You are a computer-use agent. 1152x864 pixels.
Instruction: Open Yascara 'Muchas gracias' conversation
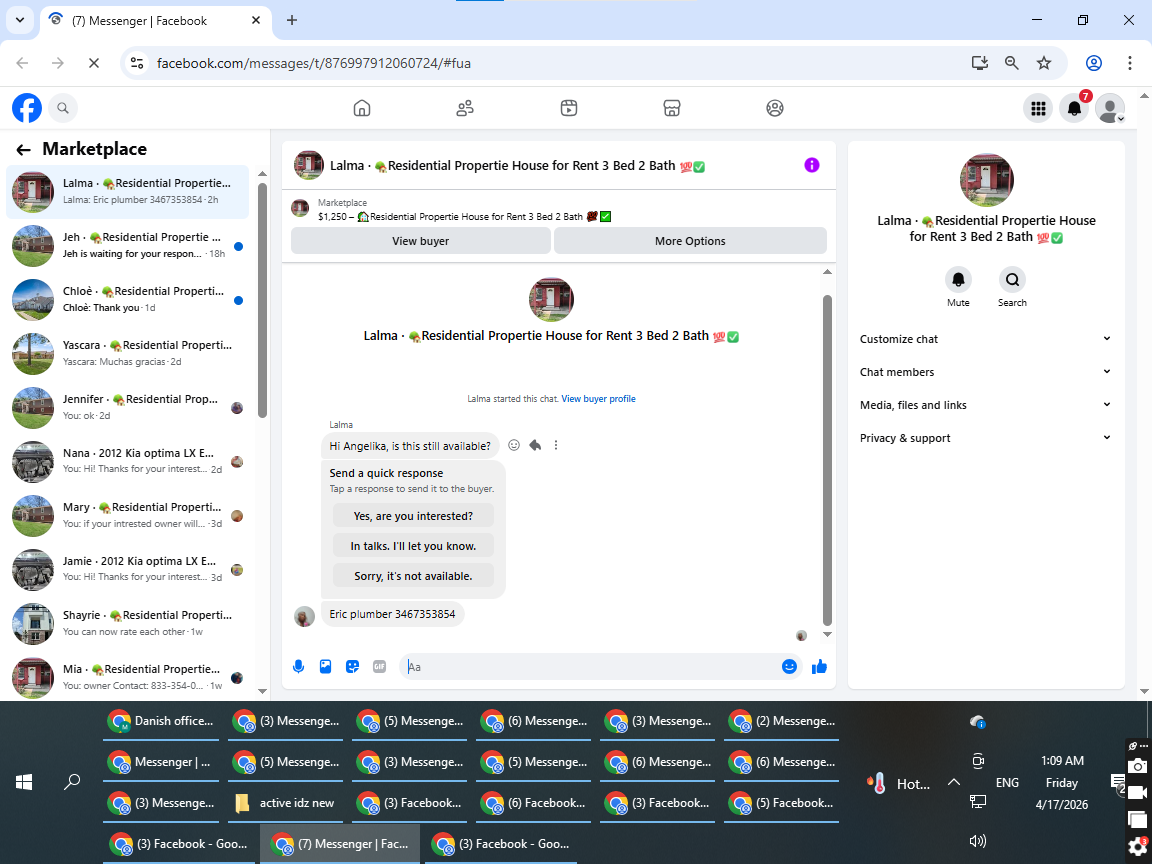[128, 354]
